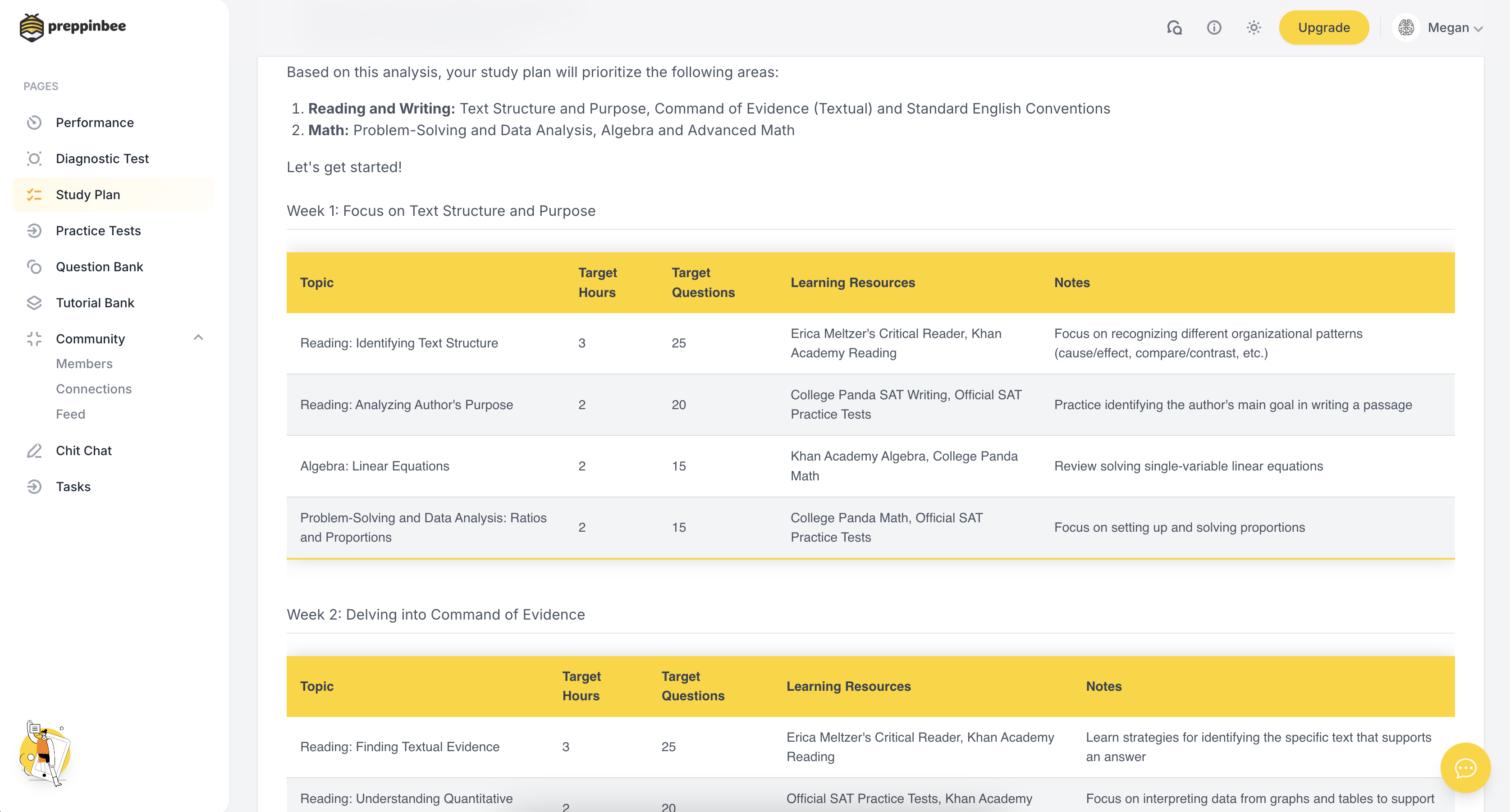
Task: Open the community Feed link
Action: [x=70, y=414]
